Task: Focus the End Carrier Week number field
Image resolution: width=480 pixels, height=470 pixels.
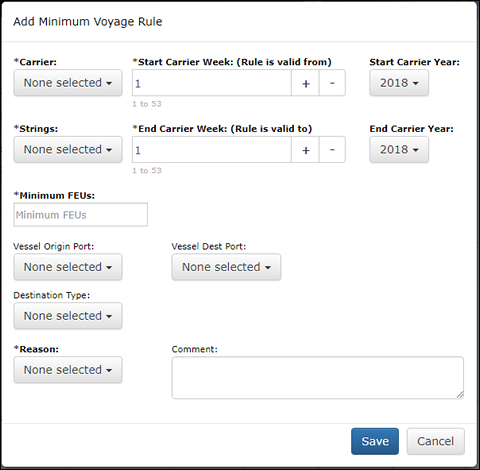Action: pos(212,149)
